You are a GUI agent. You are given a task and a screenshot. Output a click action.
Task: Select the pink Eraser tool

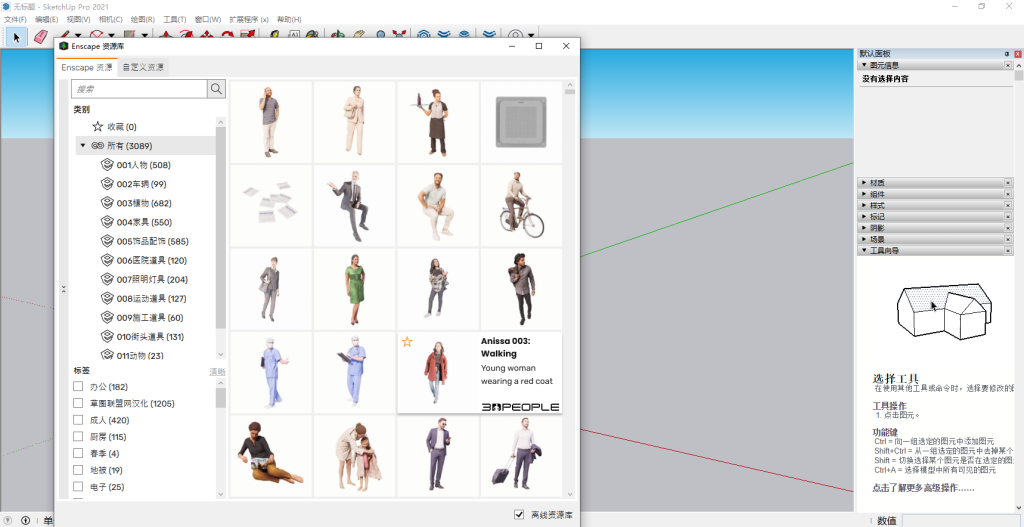pyautogui.click(x=40, y=37)
